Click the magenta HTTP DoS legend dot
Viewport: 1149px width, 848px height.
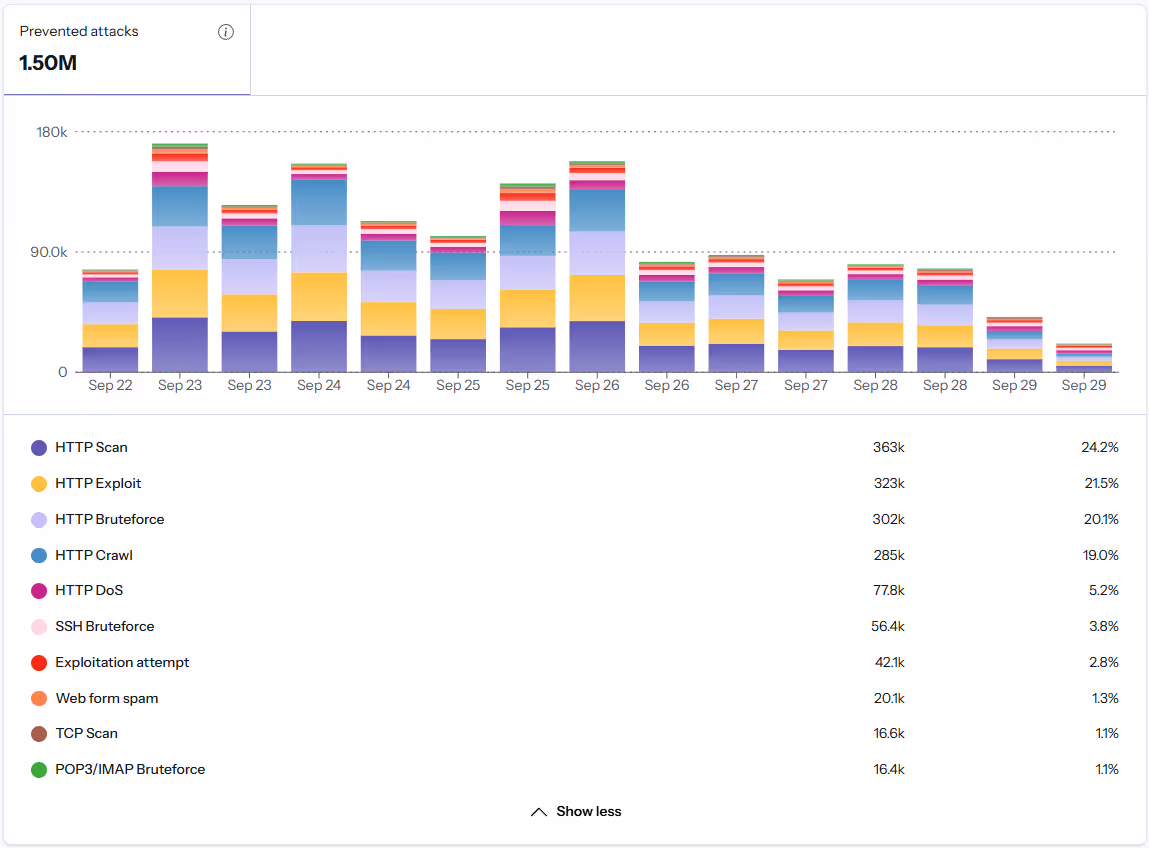pos(39,590)
